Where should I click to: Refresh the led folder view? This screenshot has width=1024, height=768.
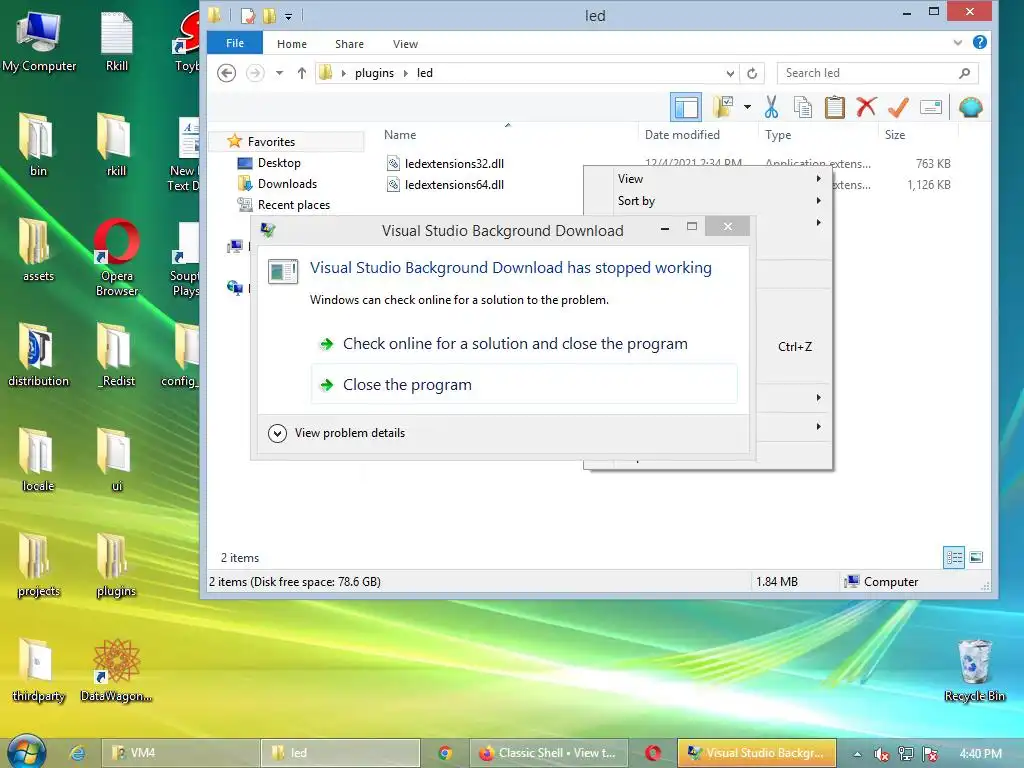752,73
